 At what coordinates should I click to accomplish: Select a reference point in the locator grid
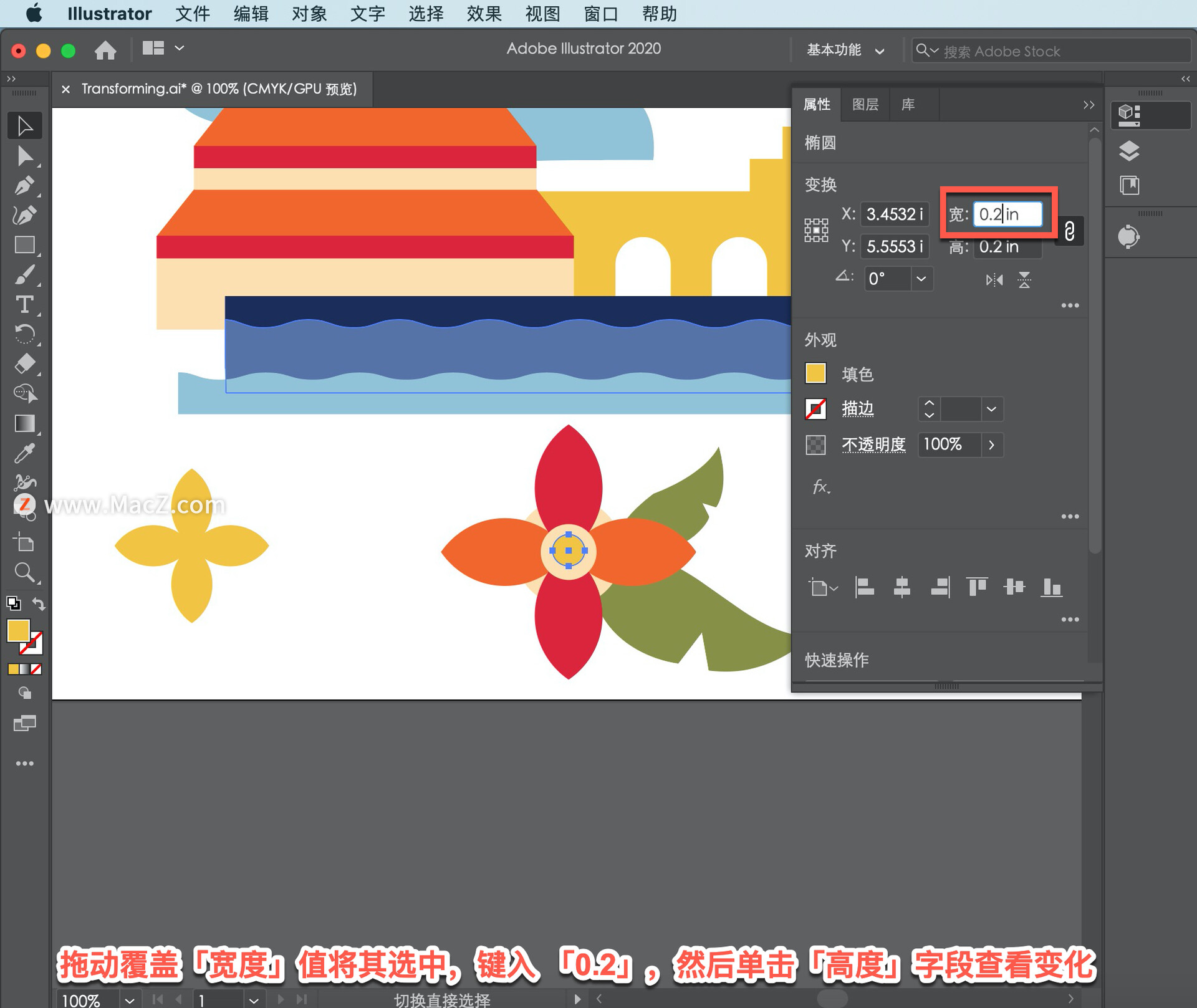coord(816,231)
